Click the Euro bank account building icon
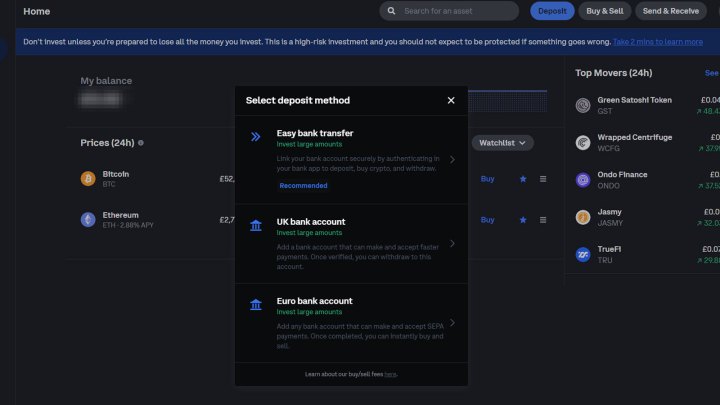The height and width of the screenshot is (405, 720). tap(256, 304)
